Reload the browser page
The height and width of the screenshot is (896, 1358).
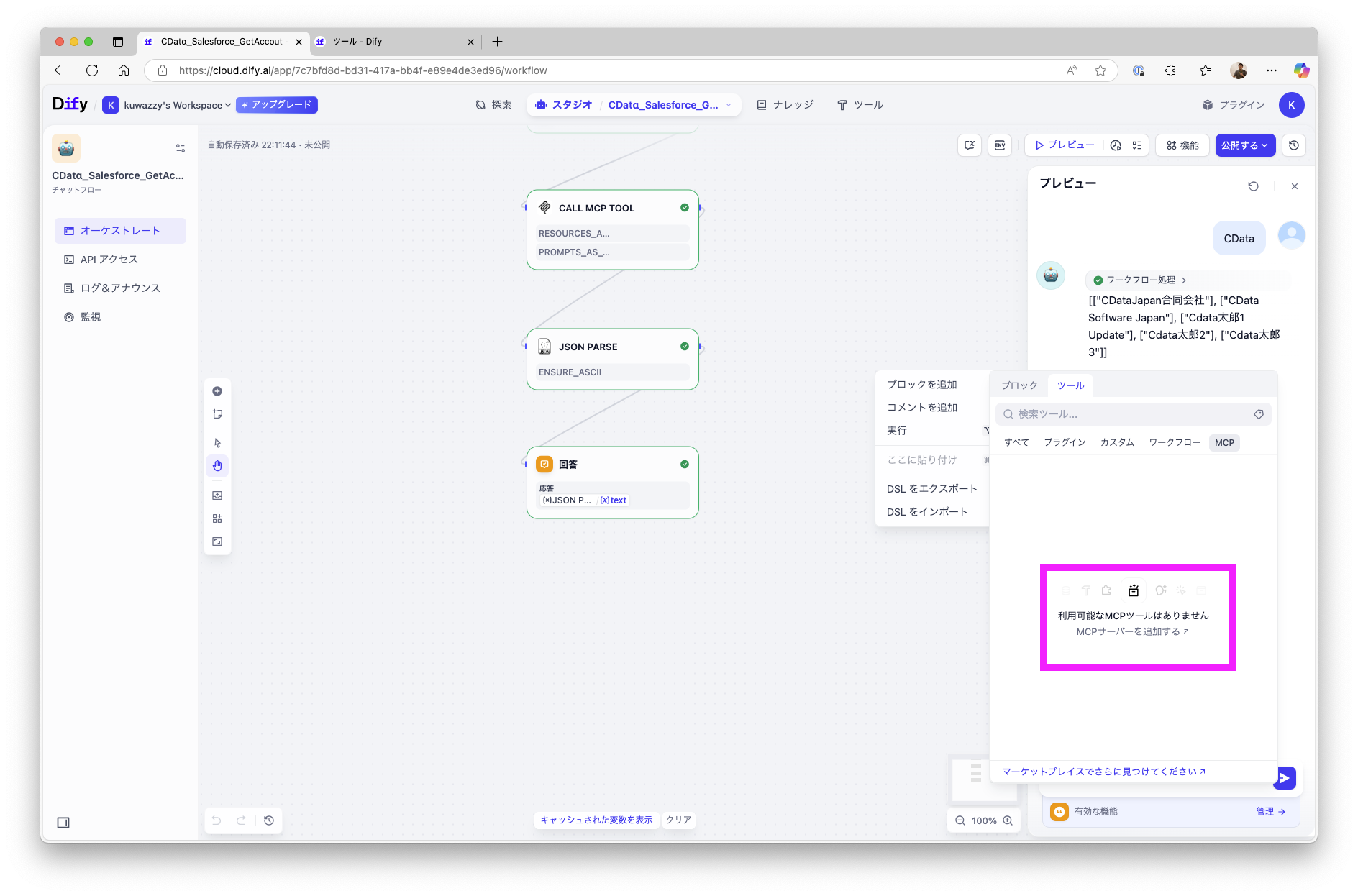coord(92,70)
